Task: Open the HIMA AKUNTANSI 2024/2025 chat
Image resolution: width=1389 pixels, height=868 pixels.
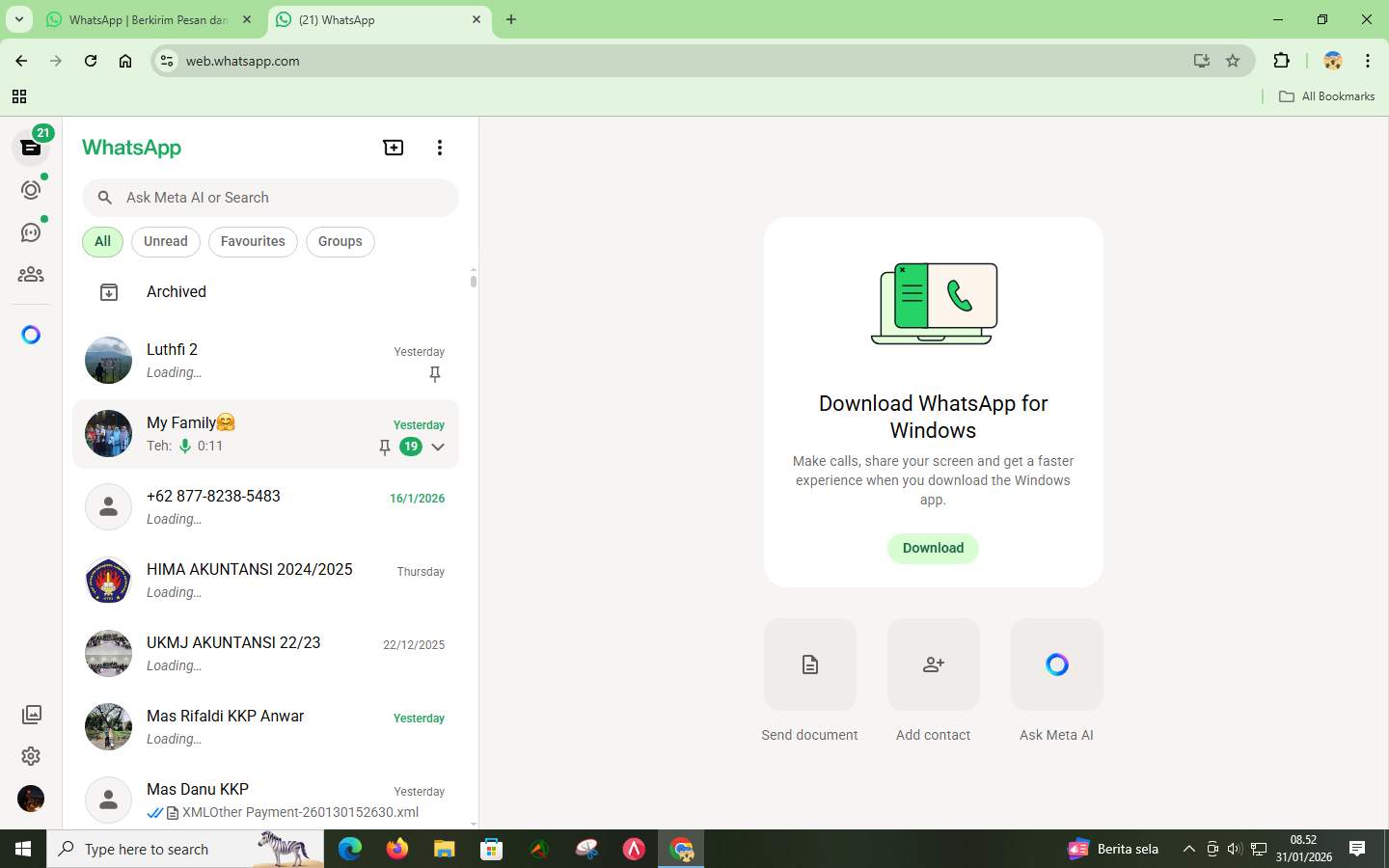Action: pos(265,581)
